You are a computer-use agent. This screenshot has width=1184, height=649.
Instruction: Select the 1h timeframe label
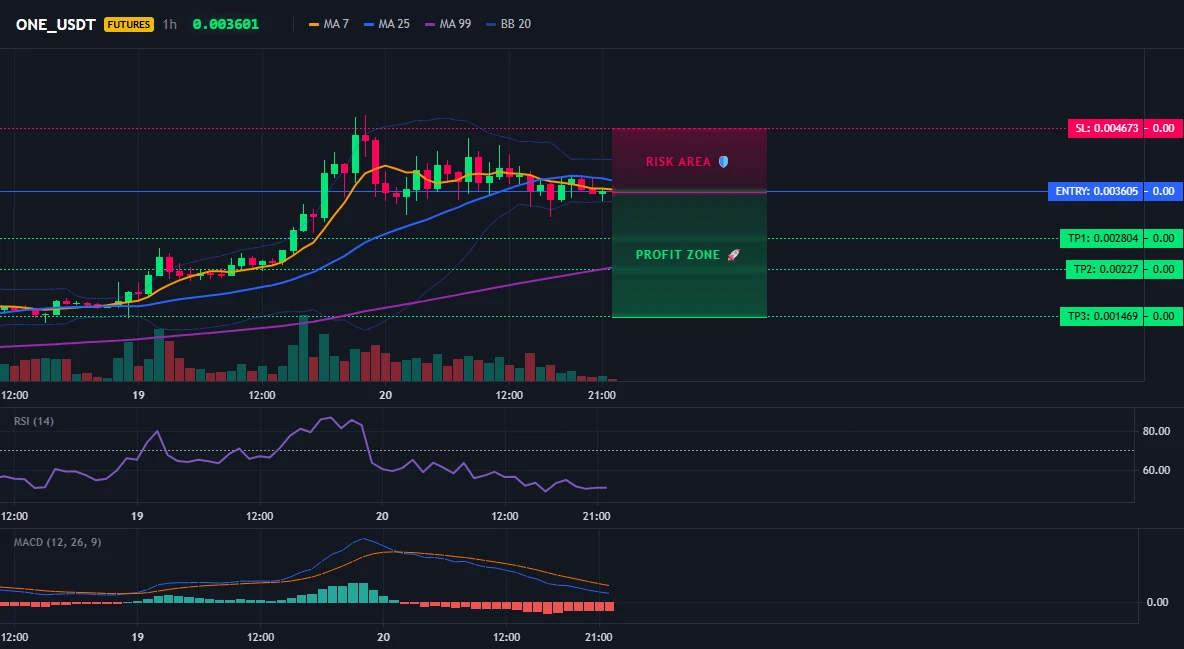pyautogui.click(x=170, y=24)
